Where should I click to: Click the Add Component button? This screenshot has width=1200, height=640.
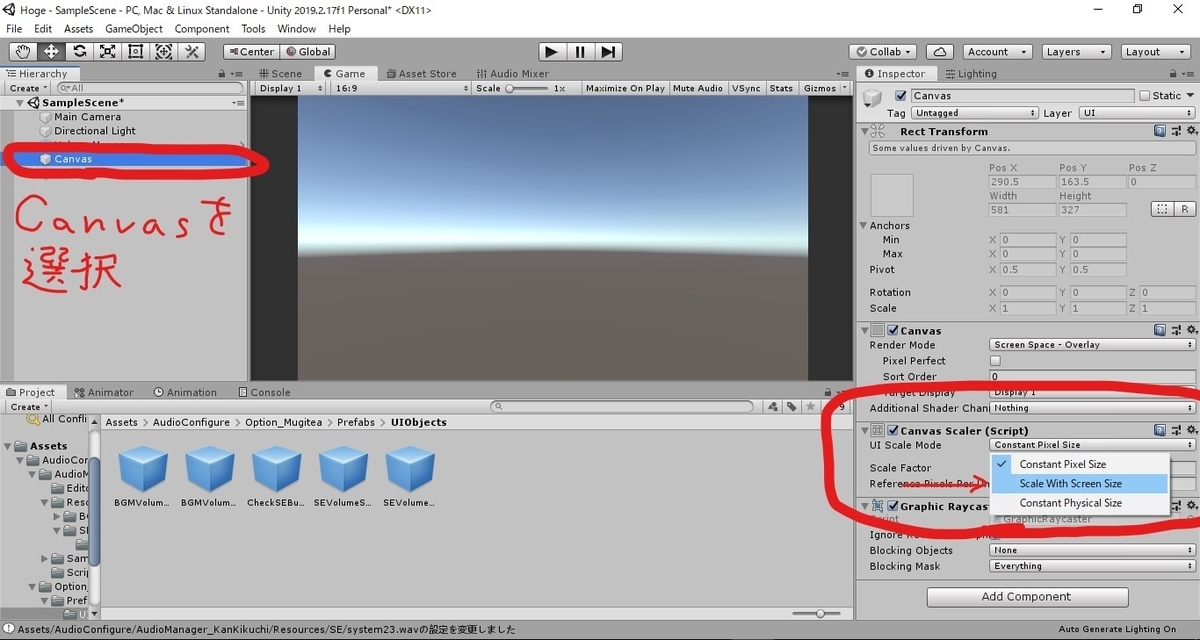[1027, 596]
